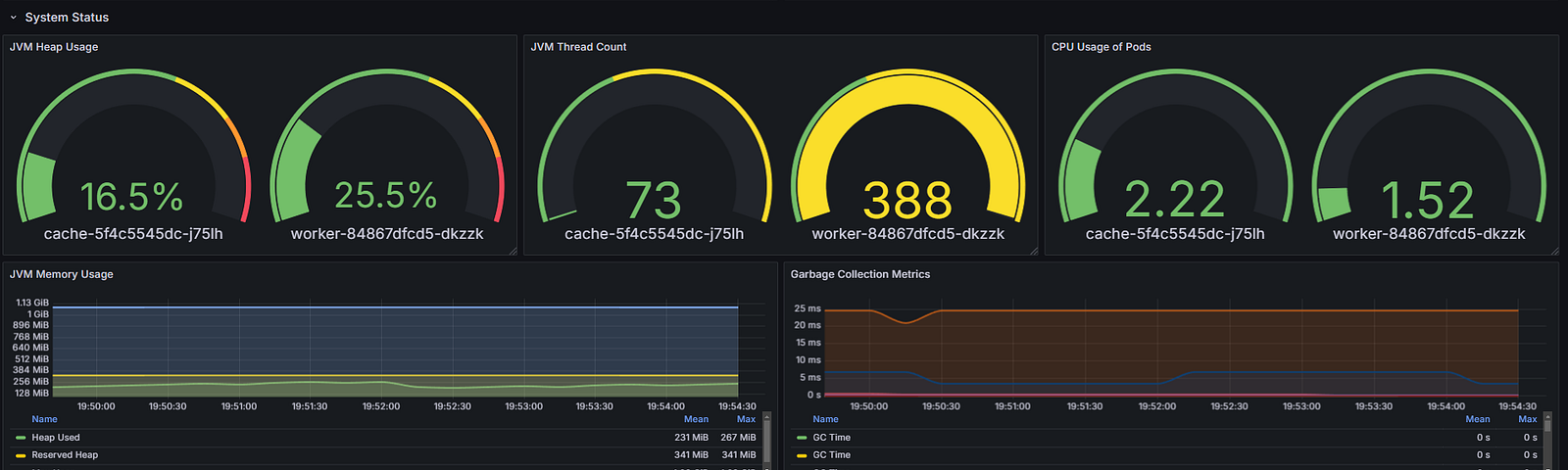The width and height of the screenshot is (1568, 470).
Task: Sort JVM Memory legend by Max column
Action: (x=746, y=419)
